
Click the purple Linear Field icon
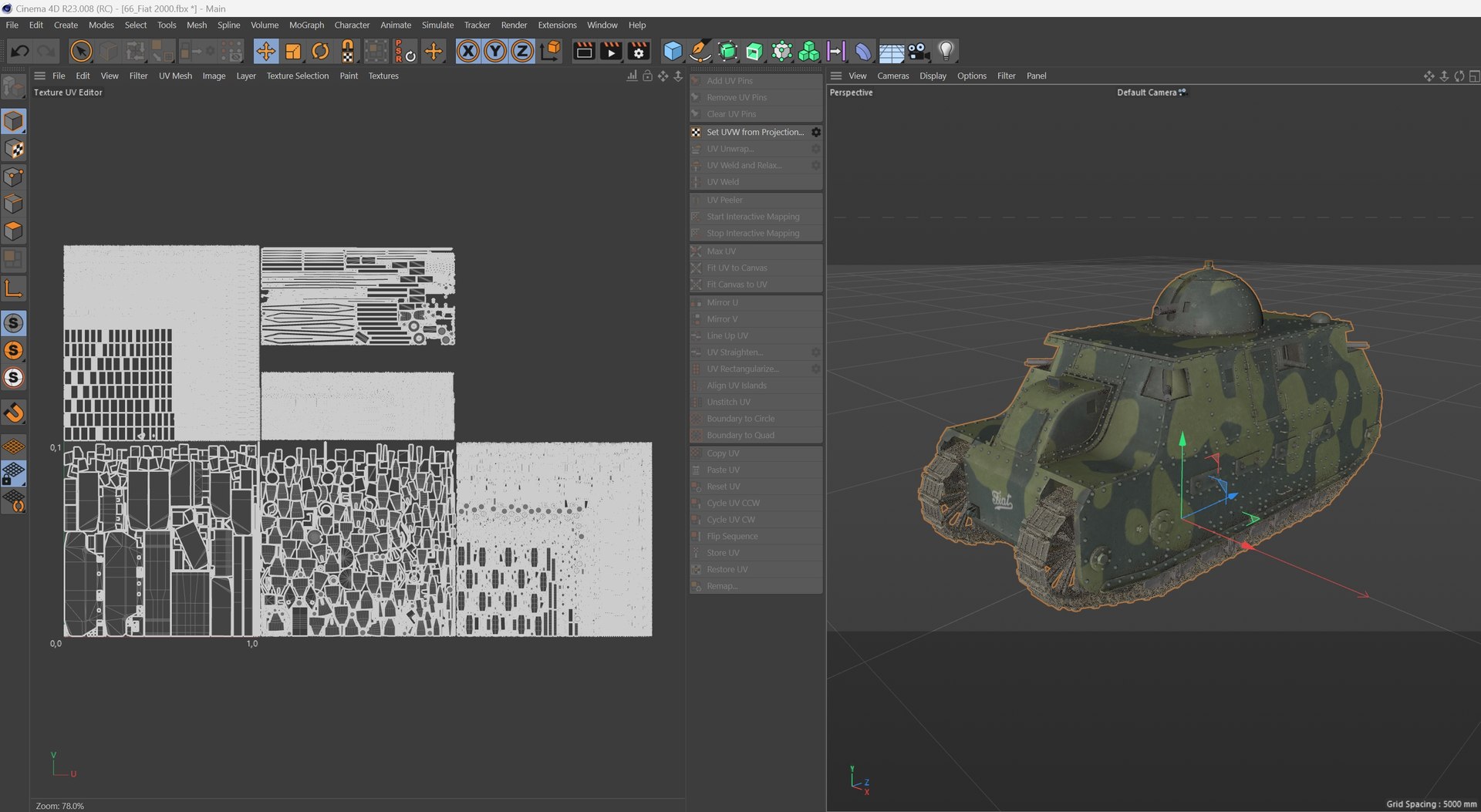[x=835, y=52]
